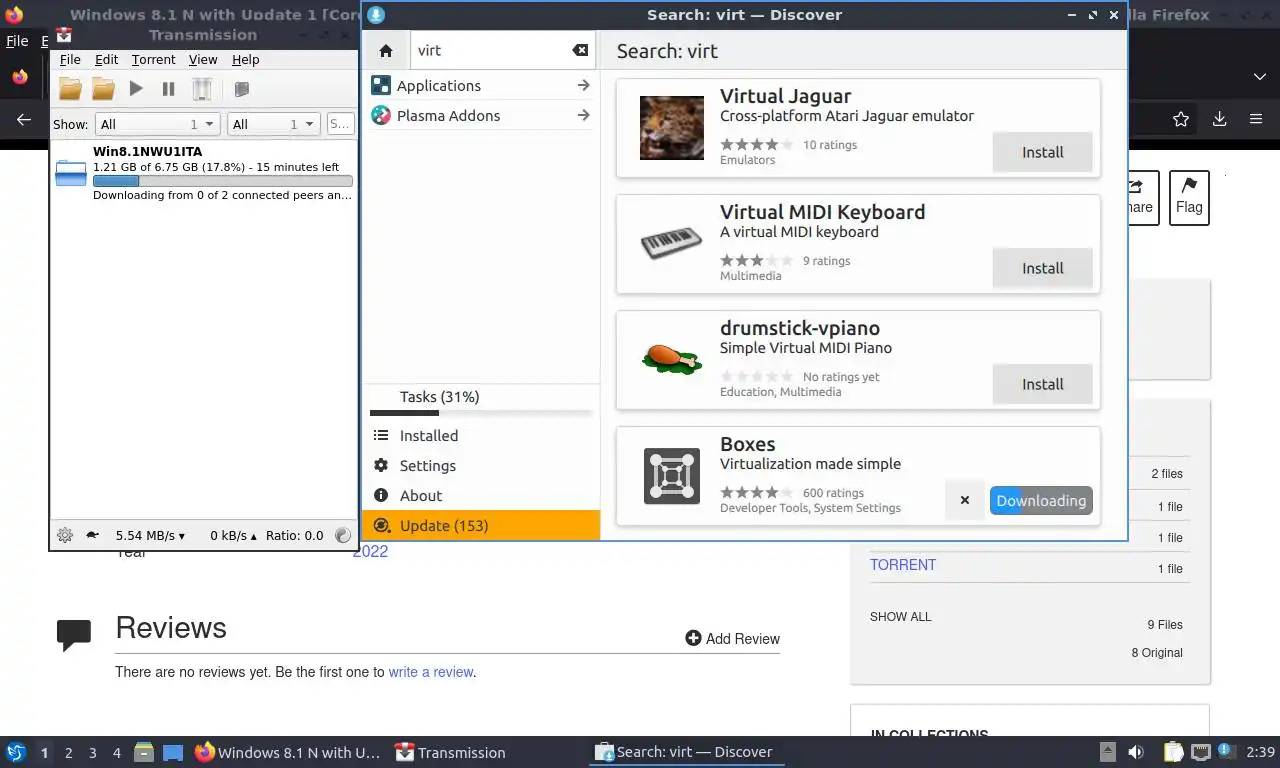This screenshot has height=768, width=1280.
Task: Open torrent properties icon in Transmission toolbar
Action: [x=241, y=89]
